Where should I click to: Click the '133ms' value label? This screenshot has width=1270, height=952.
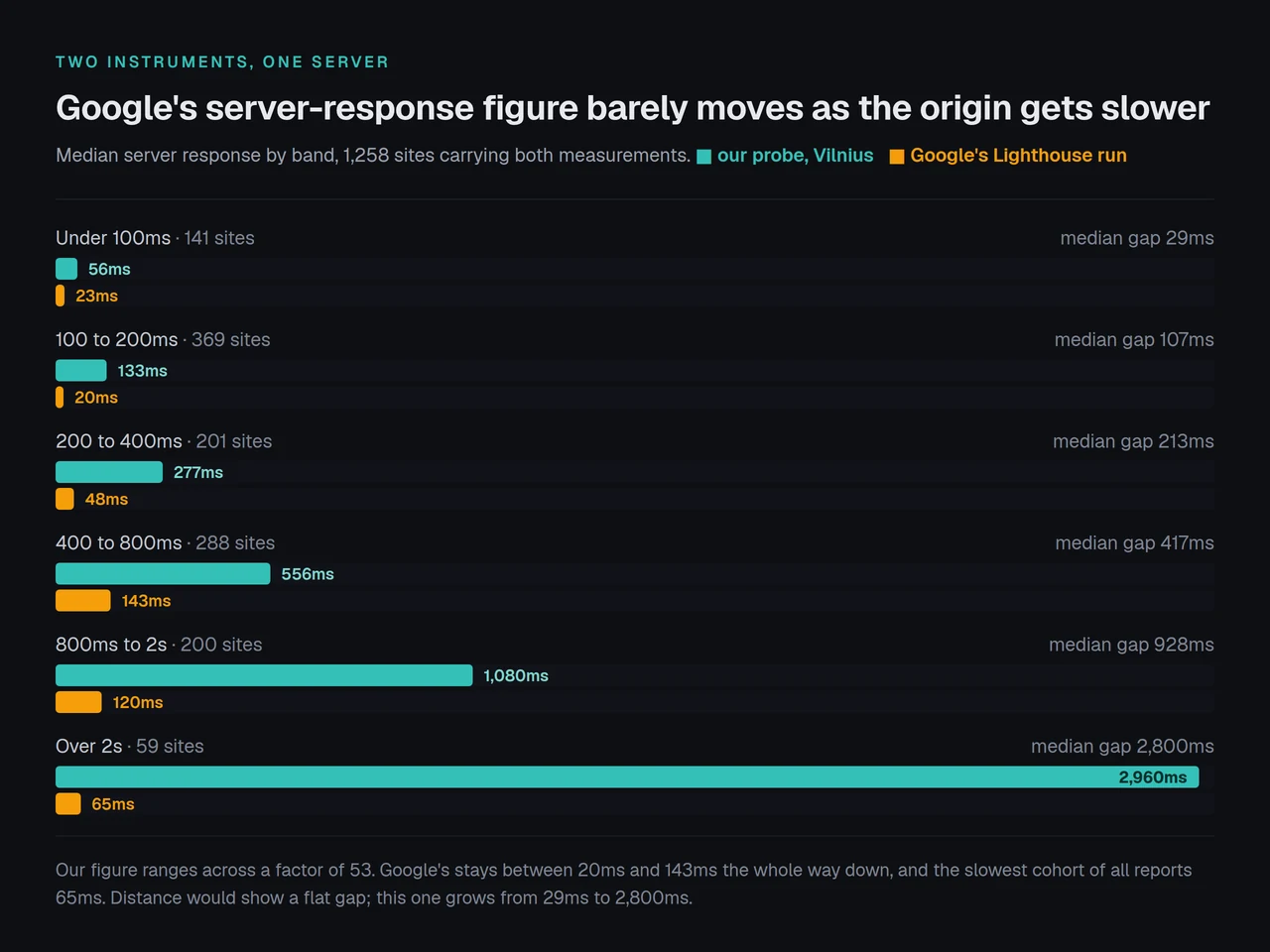tap(143, 371)
